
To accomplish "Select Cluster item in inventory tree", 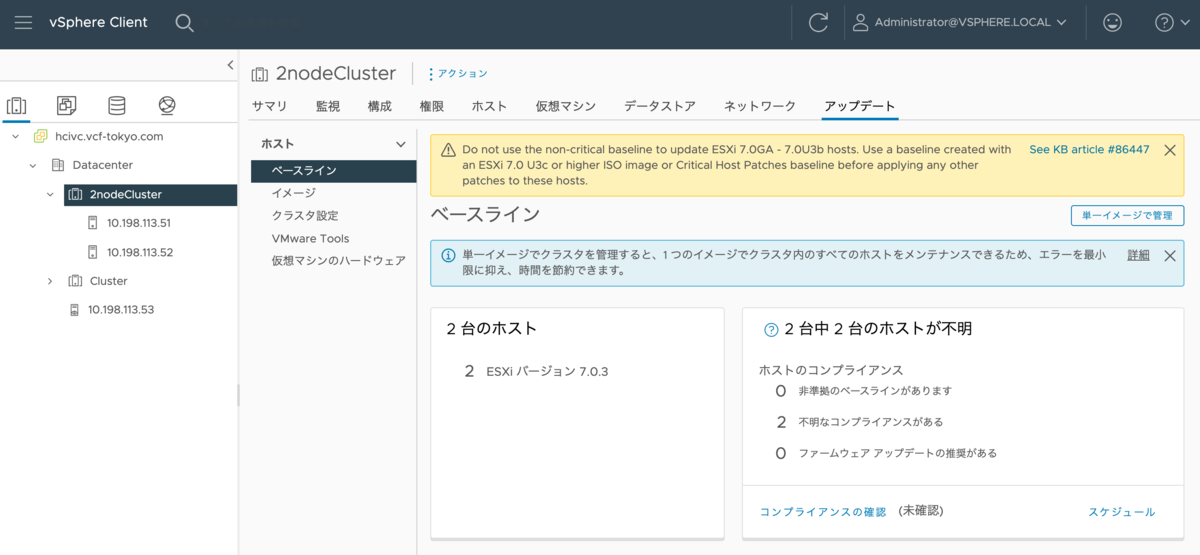I will [x=108, y=281].
